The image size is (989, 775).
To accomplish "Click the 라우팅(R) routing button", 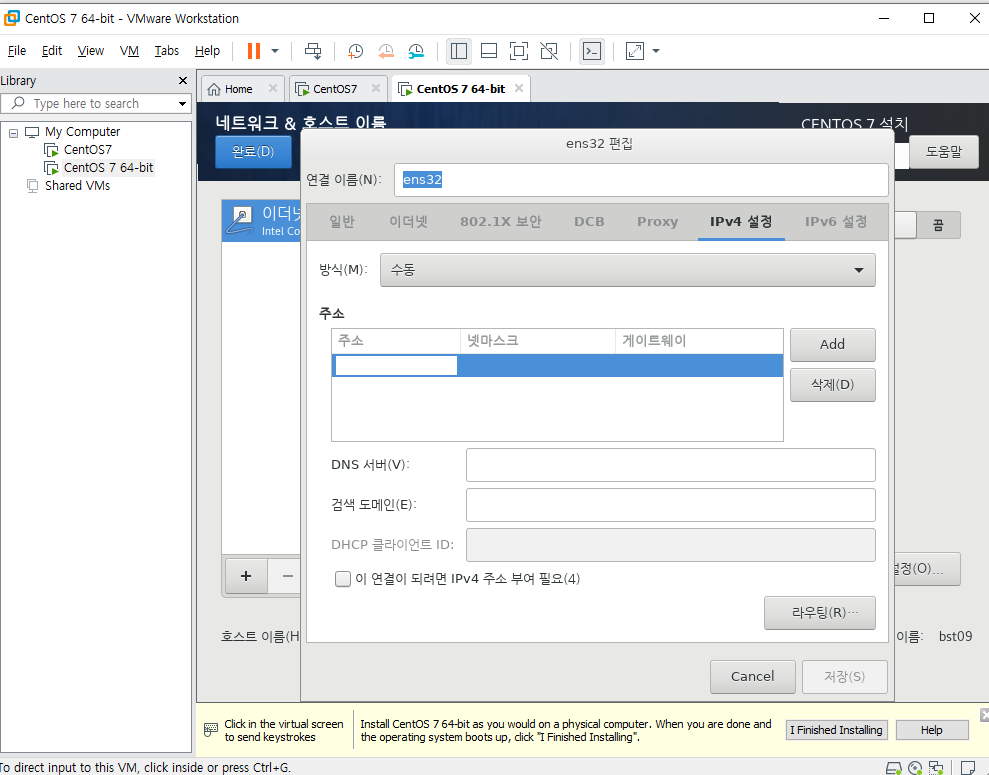I will 820,613.
